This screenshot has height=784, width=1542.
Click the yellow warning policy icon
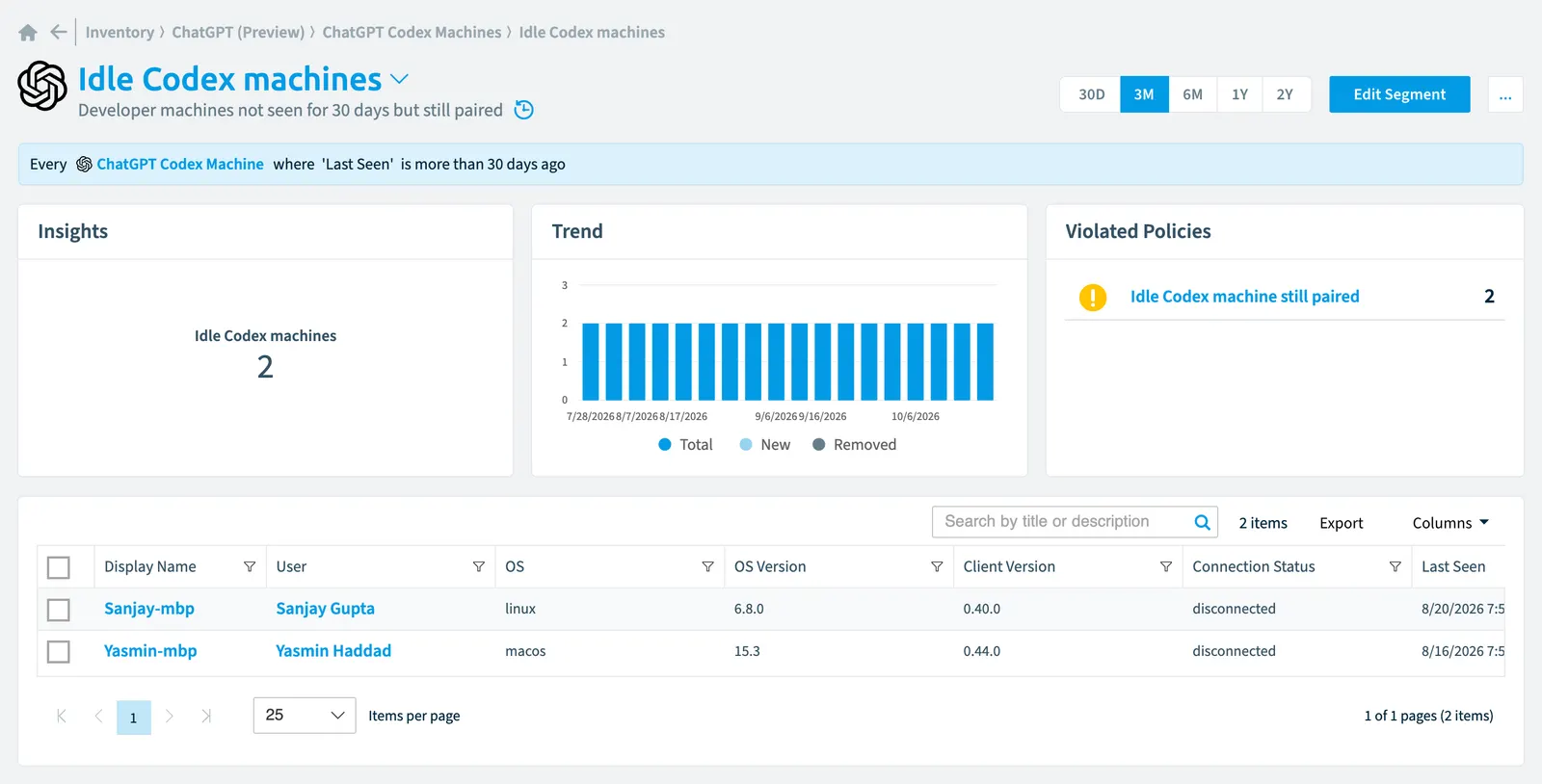tap(1093, 298)
